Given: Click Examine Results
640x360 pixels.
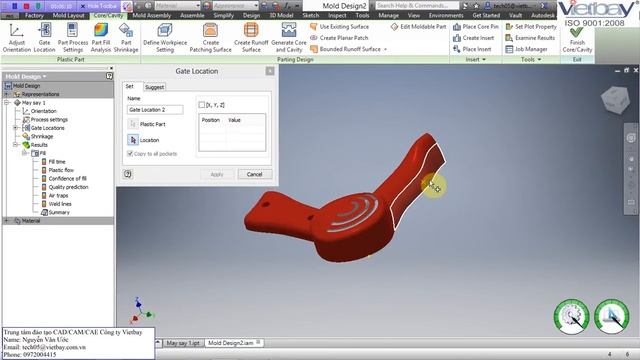Looking at the screenshot, I should (x=530, y=38).
